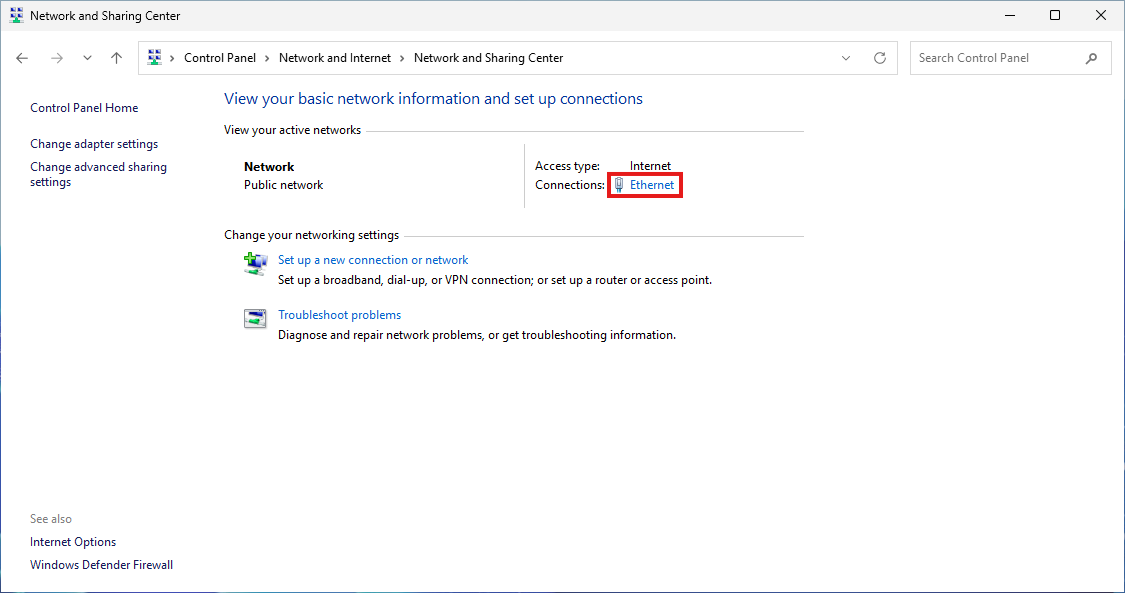Click the new connection setup icon

point(255,263)
